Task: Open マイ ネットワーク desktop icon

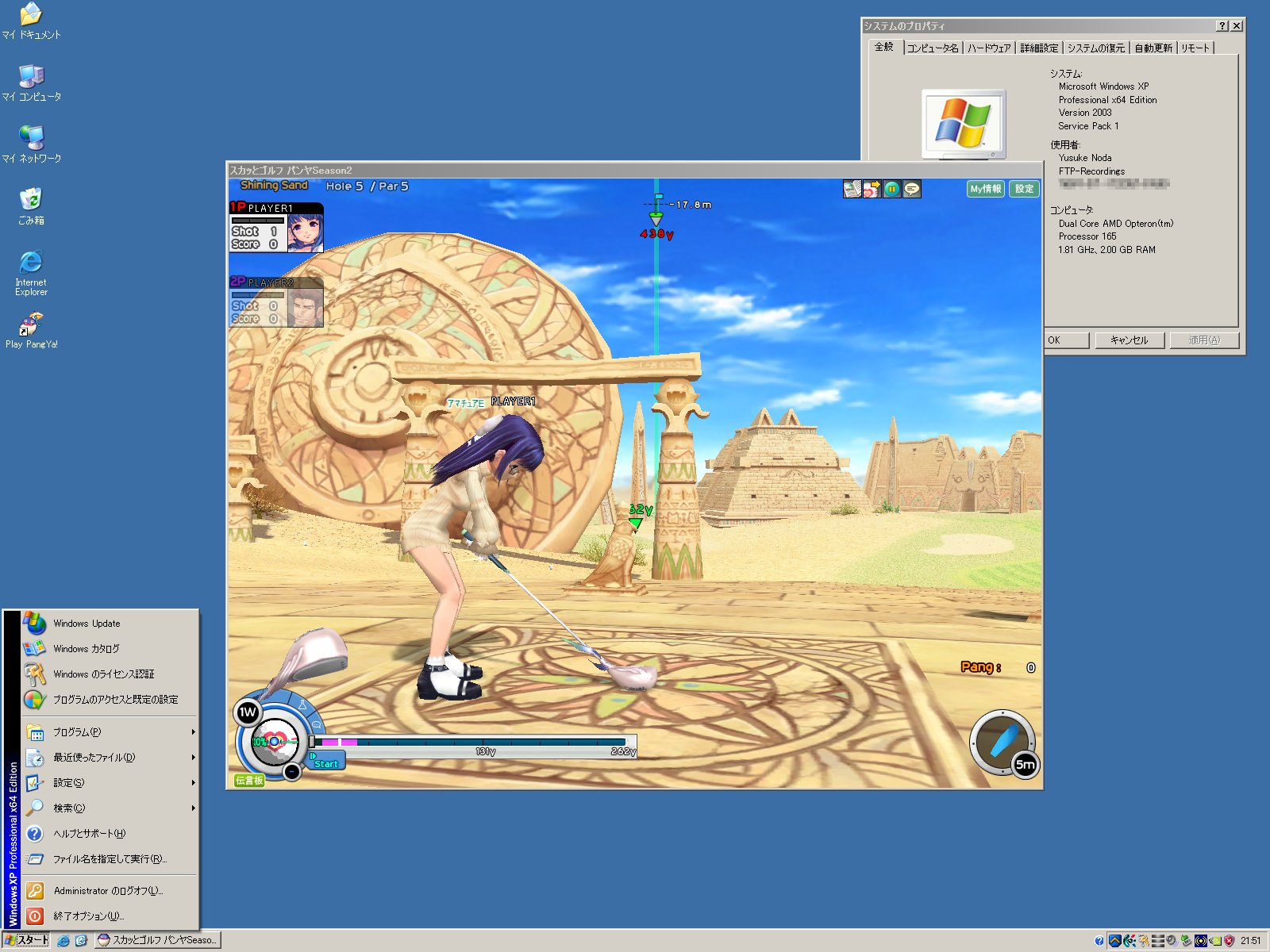Action: coord(31,145)
